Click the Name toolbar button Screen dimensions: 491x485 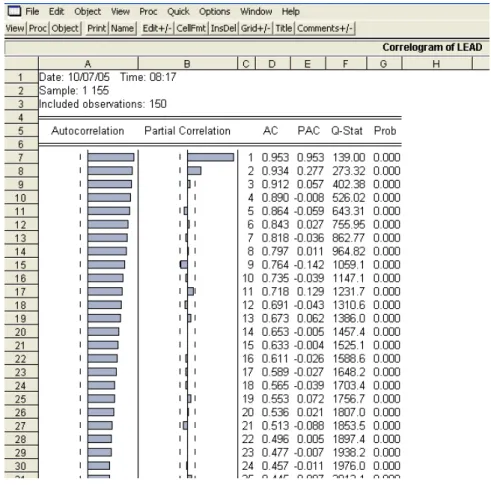(122, 28)
